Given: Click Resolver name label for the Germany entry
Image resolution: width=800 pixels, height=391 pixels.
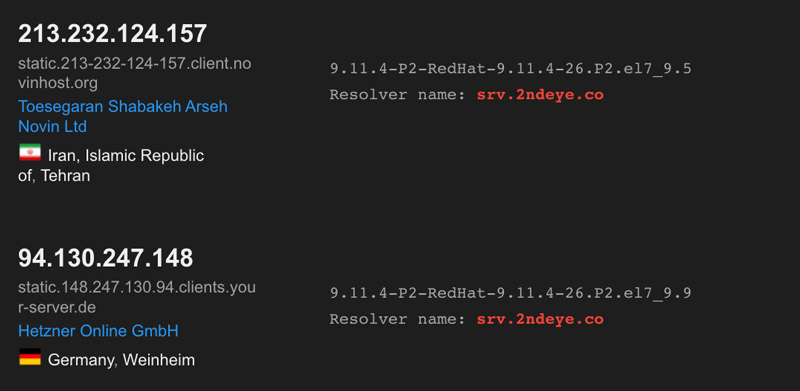Looking at the screenshot, I should (x=398, y=320).
